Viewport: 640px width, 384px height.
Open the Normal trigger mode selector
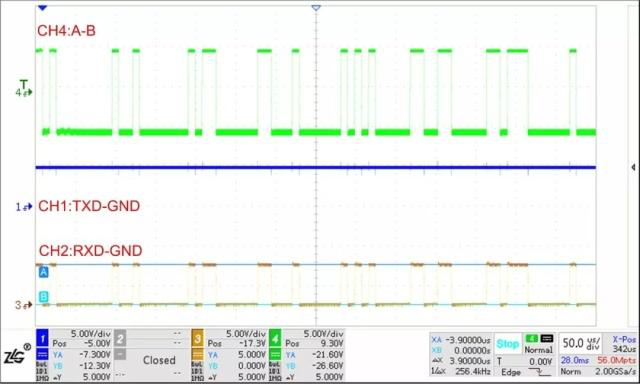click(x=539, y=350)
